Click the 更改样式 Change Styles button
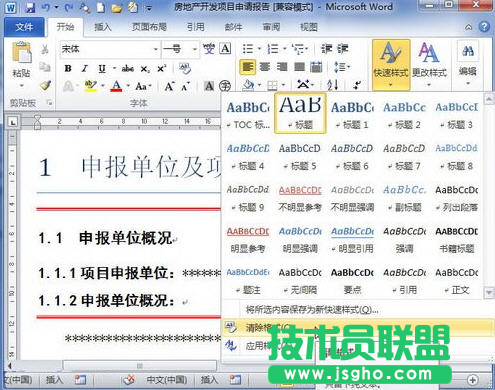The width and height of the screenshot is (495, 390). tap(429, 65)
